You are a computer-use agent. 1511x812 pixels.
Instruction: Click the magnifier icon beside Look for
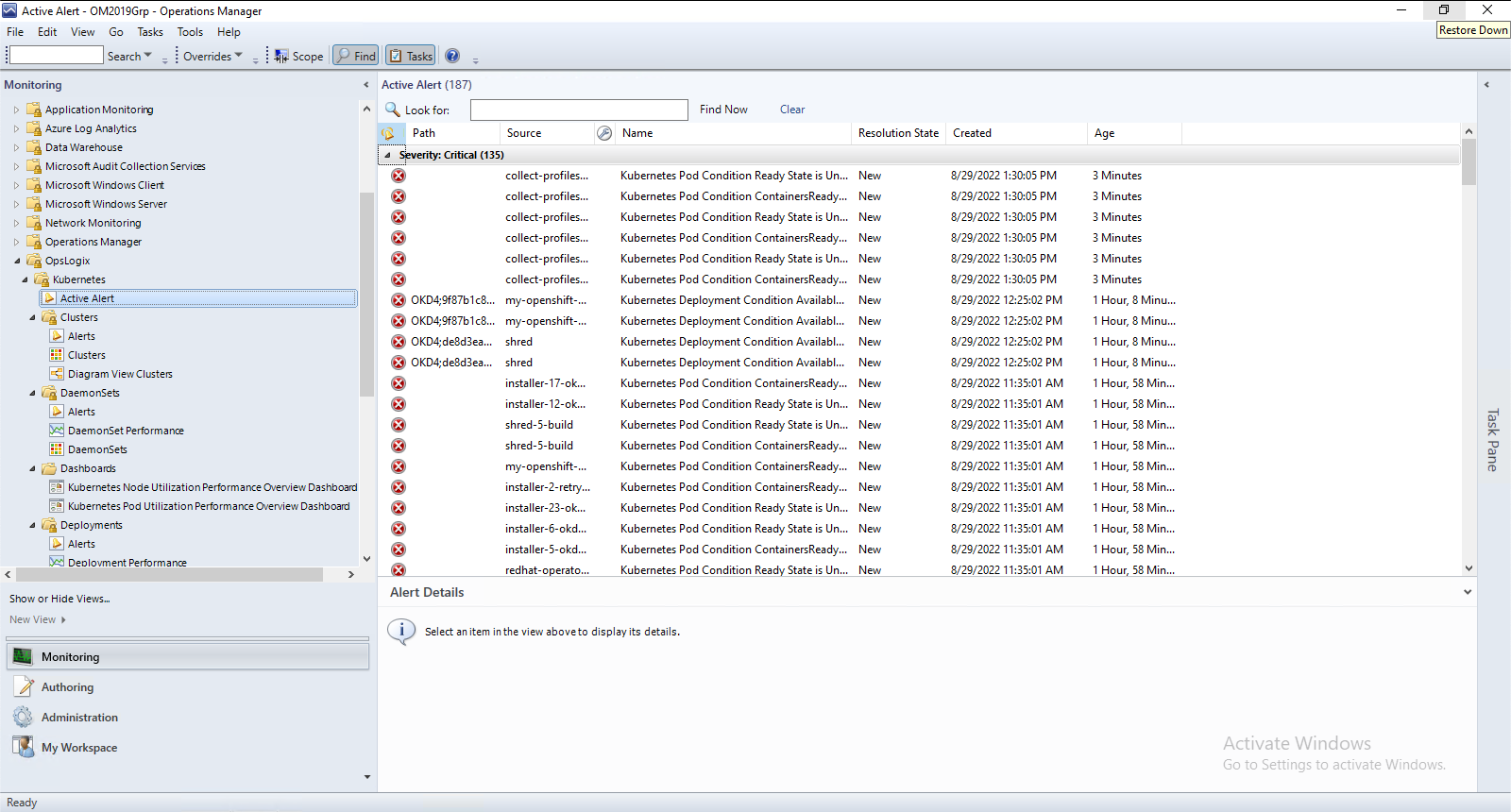point(393,110)
